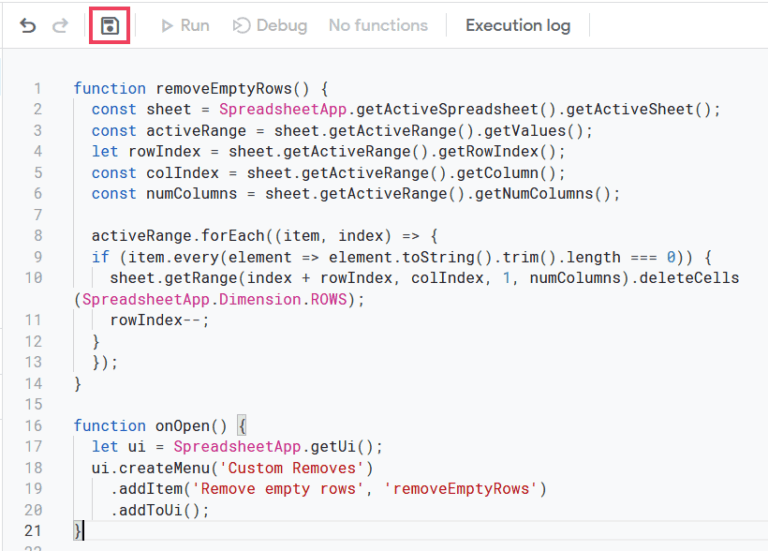Click the Debug icon
The height and width of the screenshot is (551, 768).
click(x=241, y=25)
